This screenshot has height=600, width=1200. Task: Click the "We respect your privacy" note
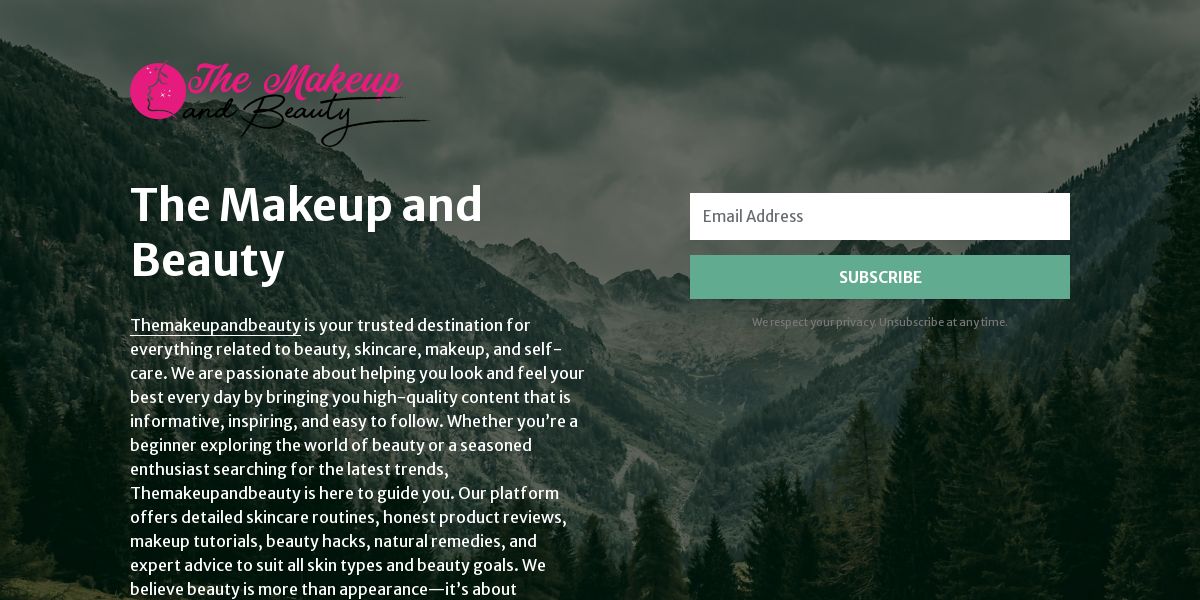tap(813, 322)
